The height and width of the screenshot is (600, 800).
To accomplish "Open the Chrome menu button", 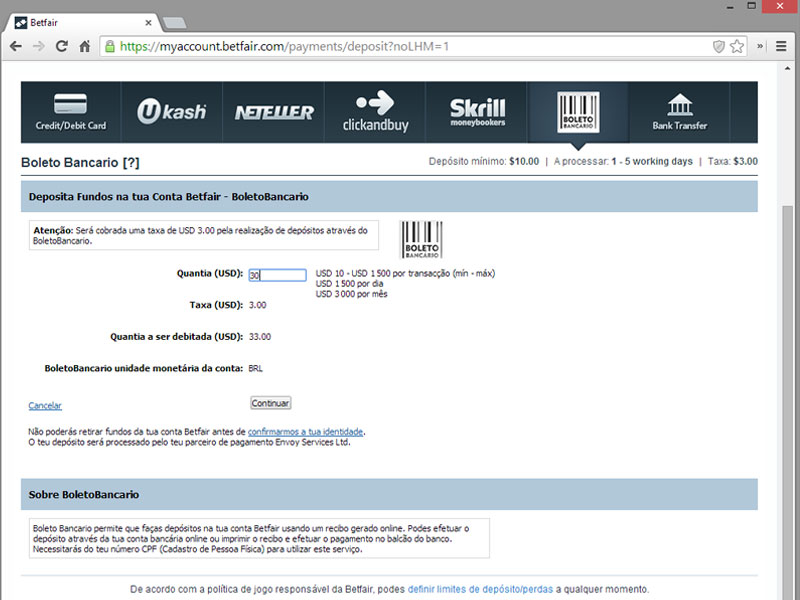I will (782, 46).
